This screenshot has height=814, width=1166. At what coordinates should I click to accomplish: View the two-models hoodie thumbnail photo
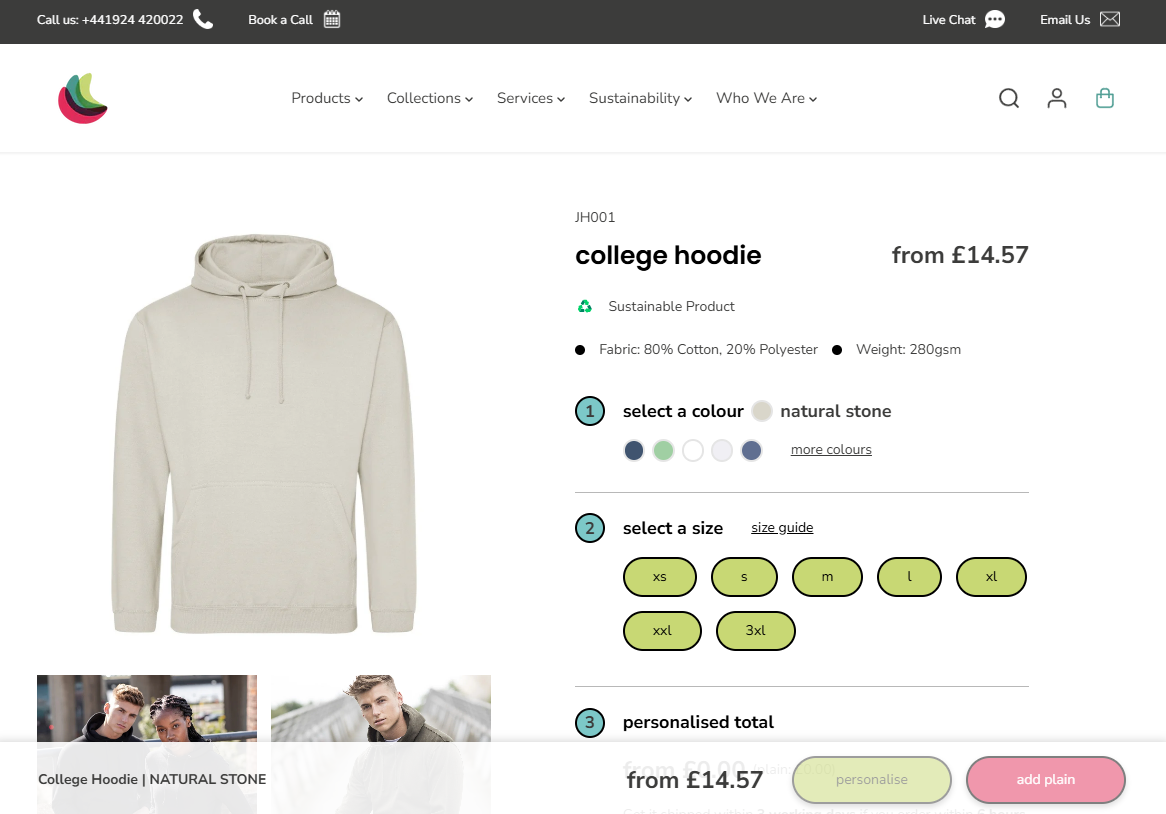(x=147, y=708)
